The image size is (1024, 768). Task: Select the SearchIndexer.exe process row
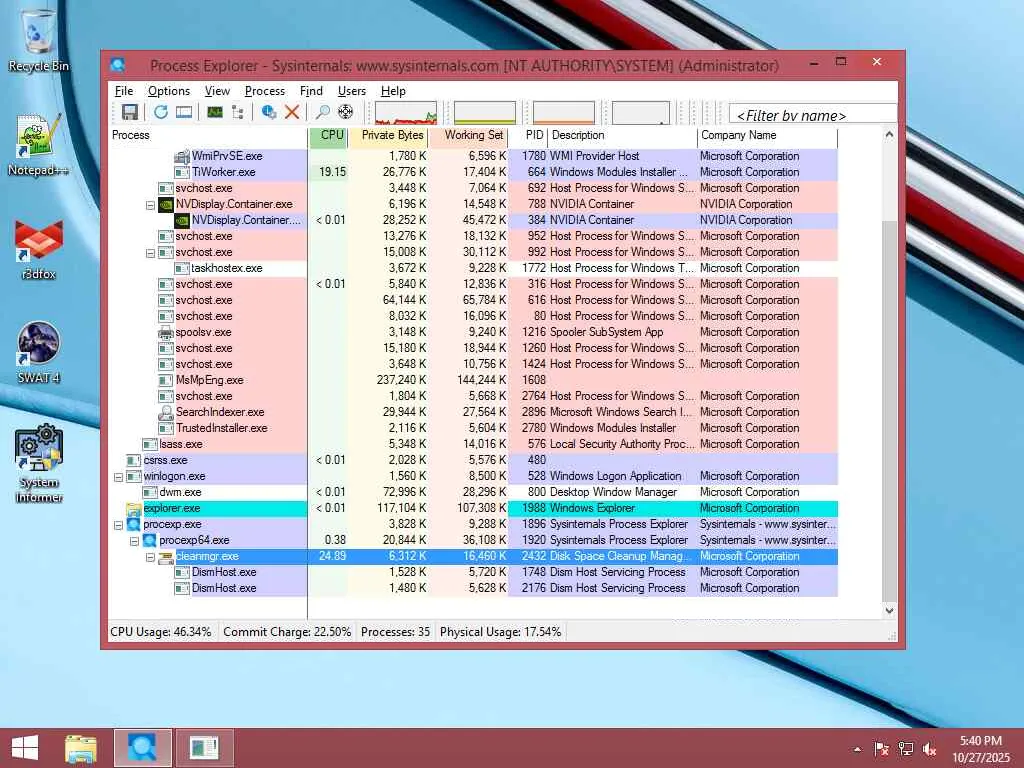click(473, 412)
